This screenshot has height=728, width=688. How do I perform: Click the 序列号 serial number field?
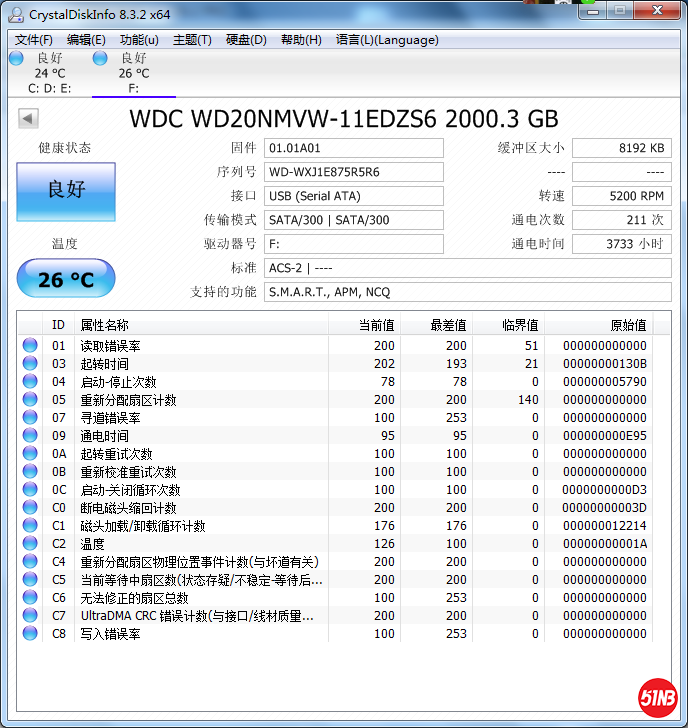[353, 172]
